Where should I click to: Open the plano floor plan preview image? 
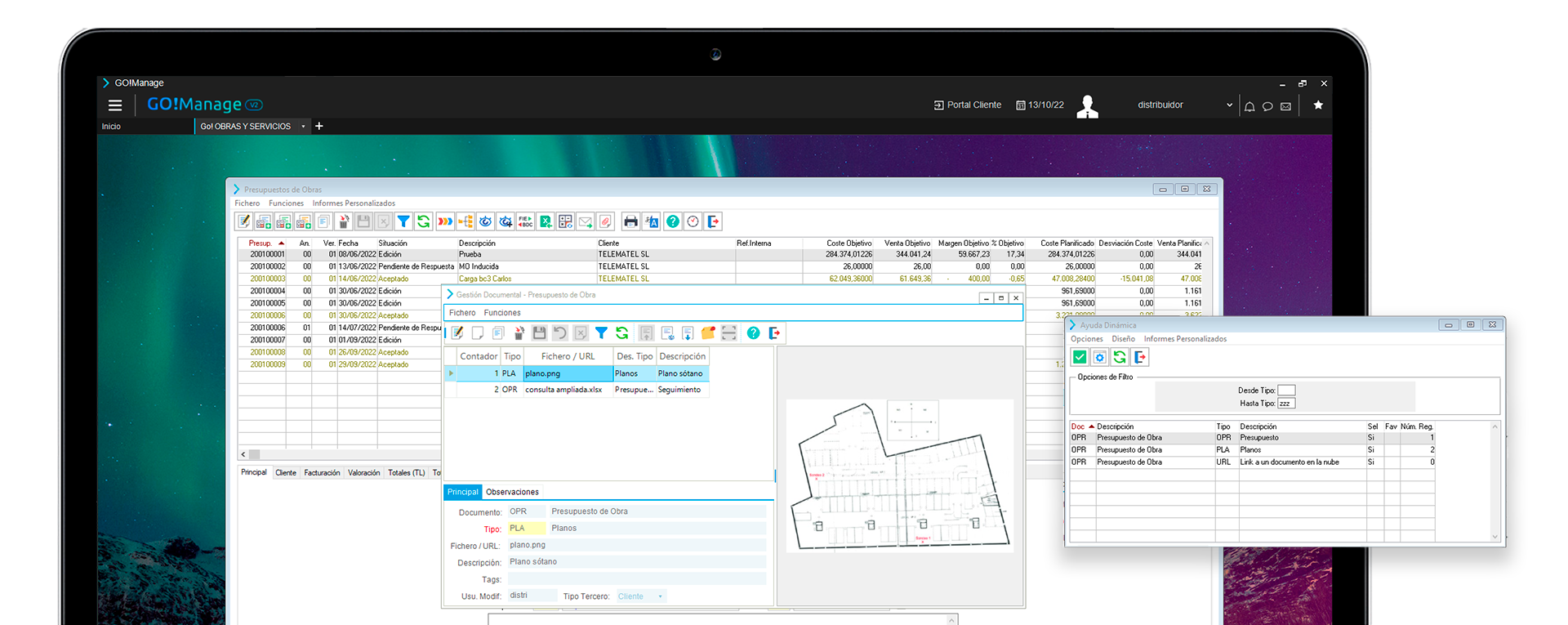[x=899, y=475]
